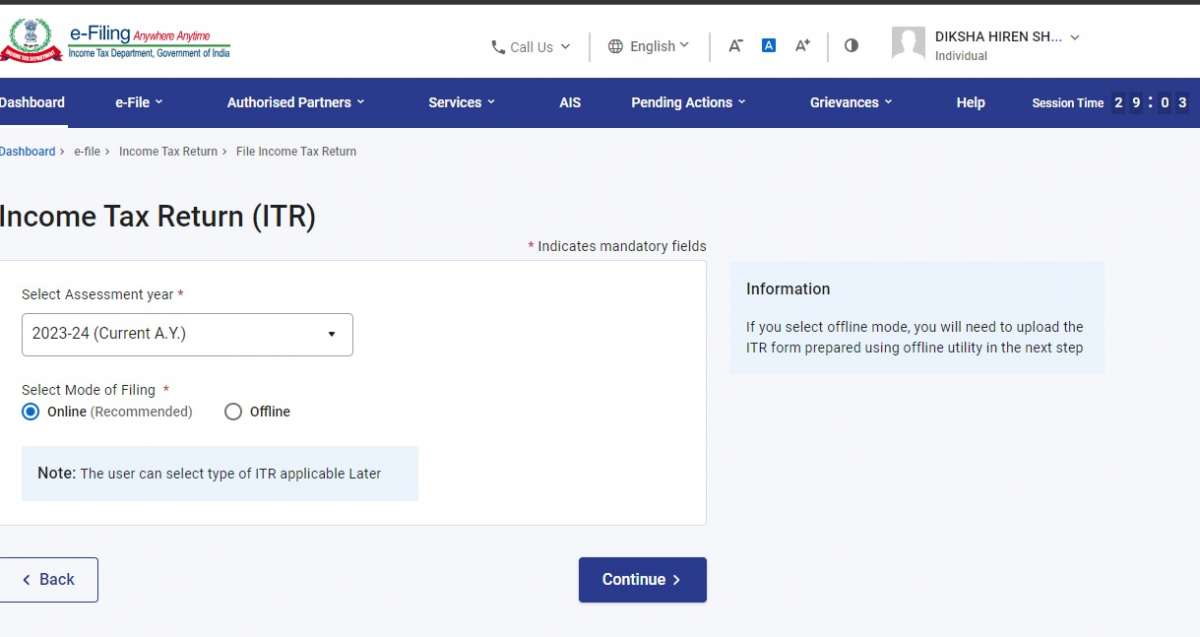Choose the Offline filing mode

(x=233, y=411)
